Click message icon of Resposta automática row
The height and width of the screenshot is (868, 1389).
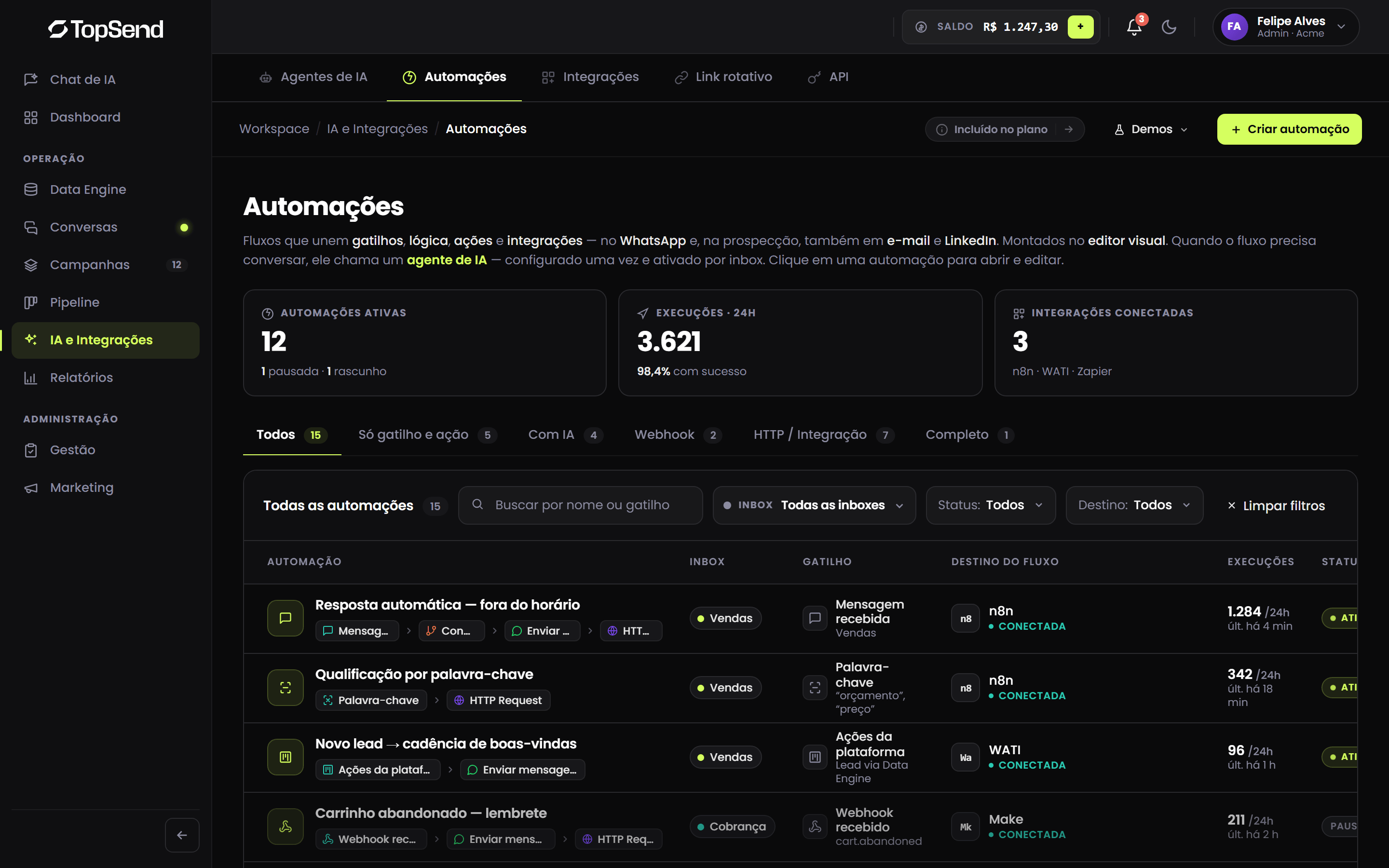point(285,618)
